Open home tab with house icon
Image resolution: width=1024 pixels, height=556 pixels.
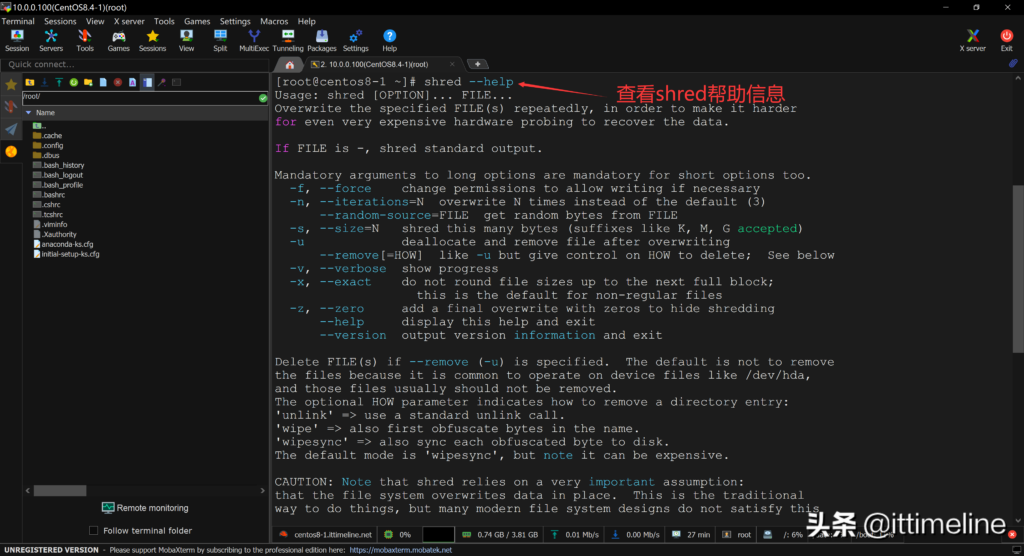290,65
